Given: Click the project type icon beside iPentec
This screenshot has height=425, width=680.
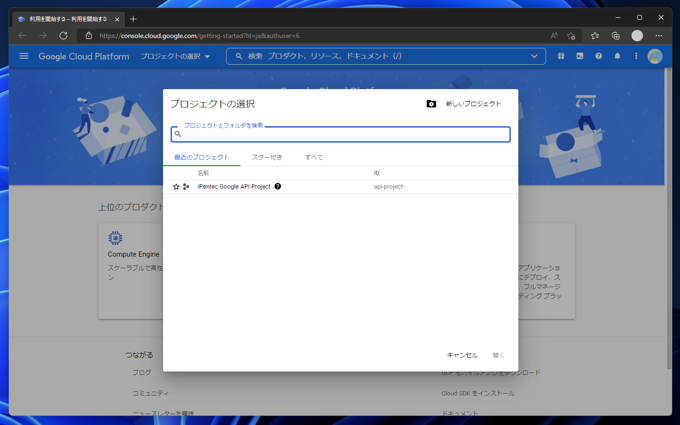Looking at the screenshot, I should (x=186, y=186).
